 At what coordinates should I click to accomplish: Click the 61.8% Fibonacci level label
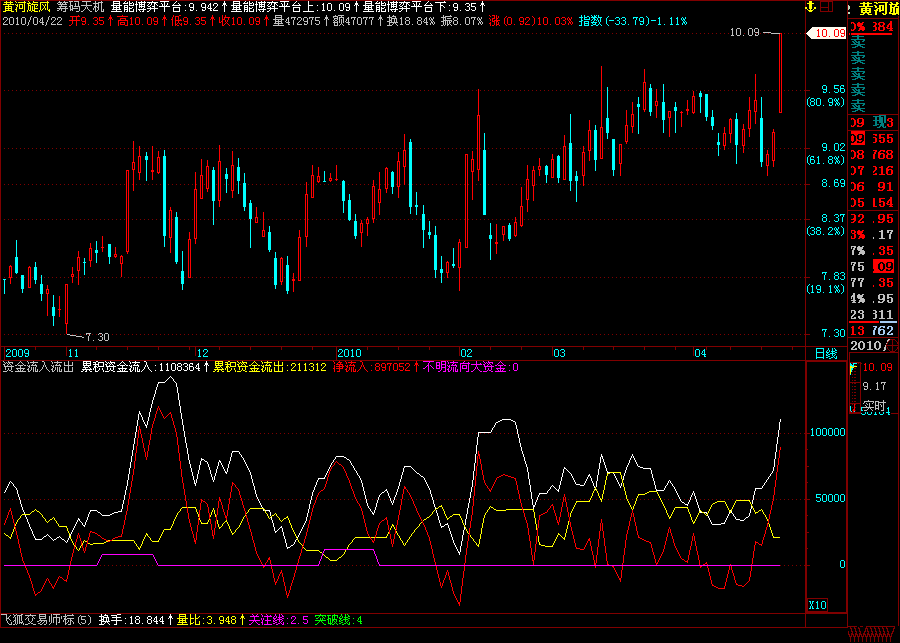coord(826,160)
